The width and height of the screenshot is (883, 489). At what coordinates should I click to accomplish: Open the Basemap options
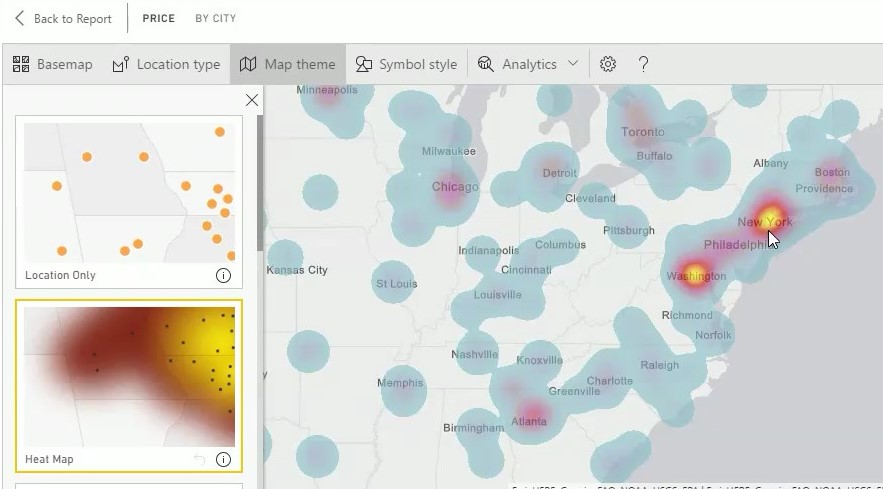[x=52, y=64]
